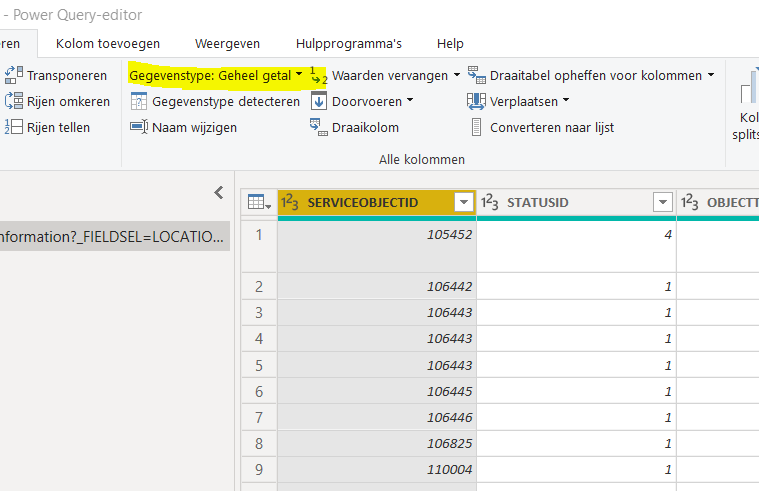Expand the Doorvoeren dropdown arrow

410,100
